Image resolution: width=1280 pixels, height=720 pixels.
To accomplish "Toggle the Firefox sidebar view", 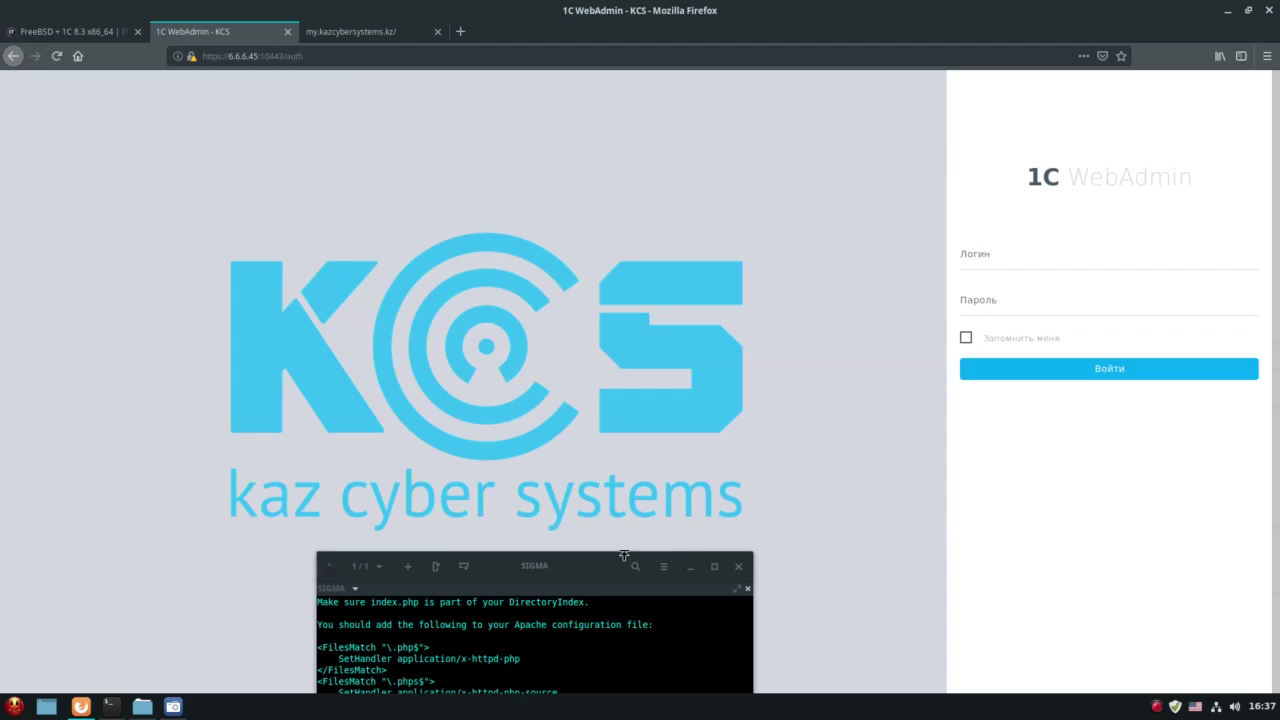I will point(1242,56).
